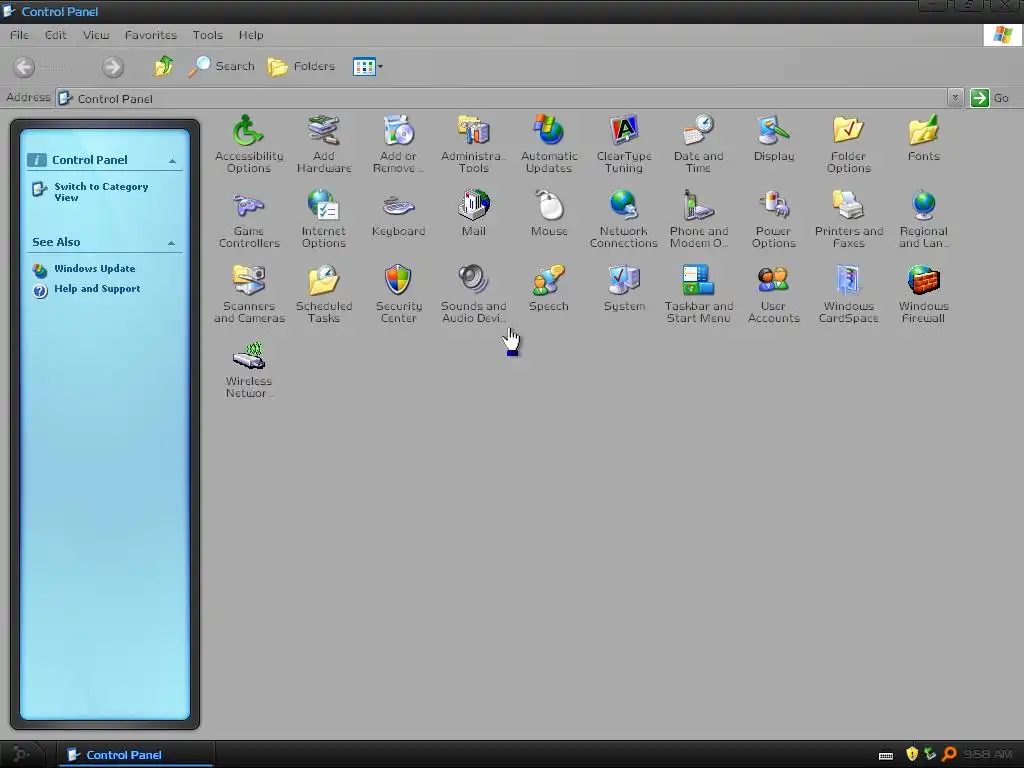
Task: Open Accessibility Options applet
Action: point(249,144)
